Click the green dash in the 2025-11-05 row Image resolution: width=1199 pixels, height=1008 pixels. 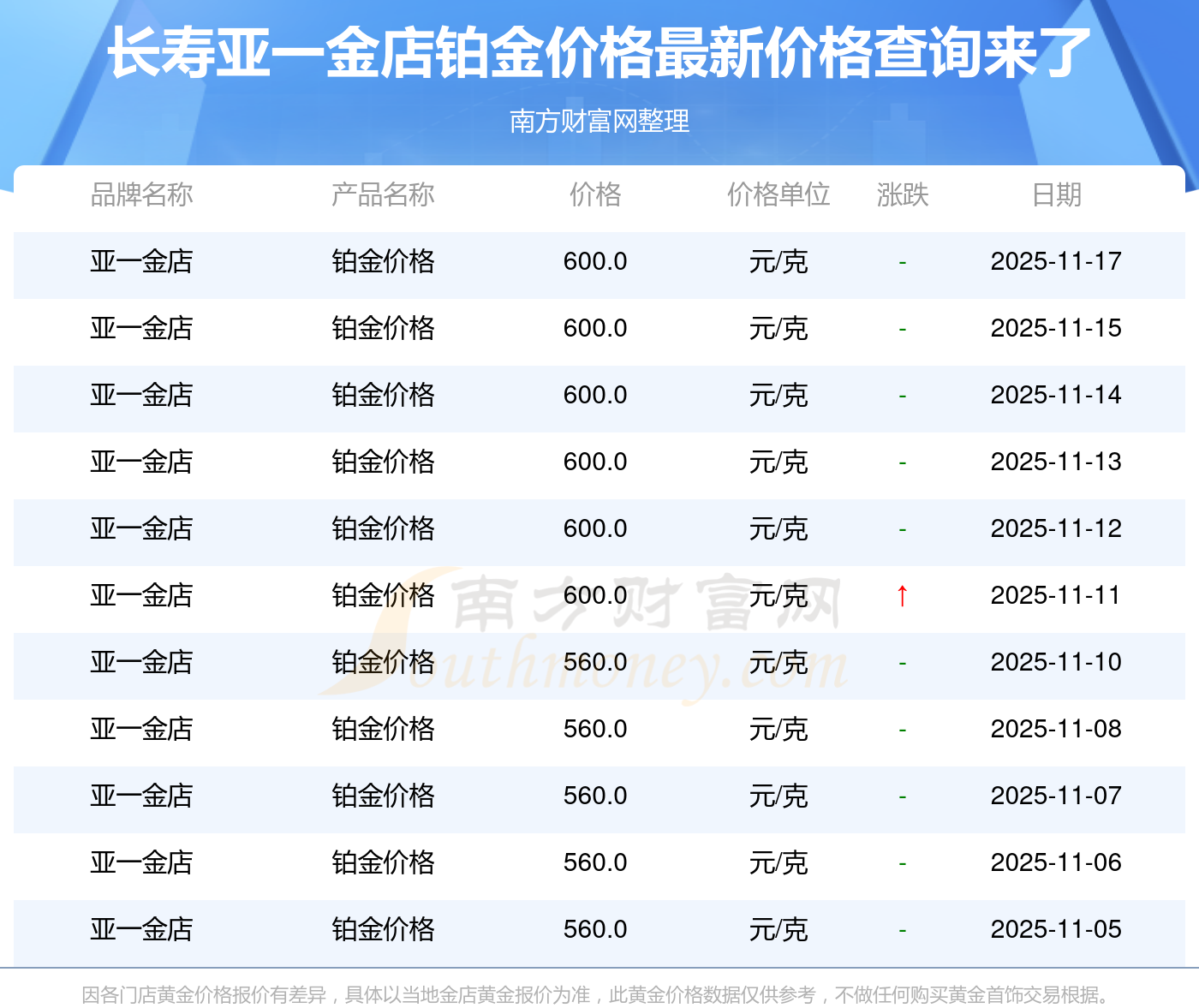pos(902,930)
